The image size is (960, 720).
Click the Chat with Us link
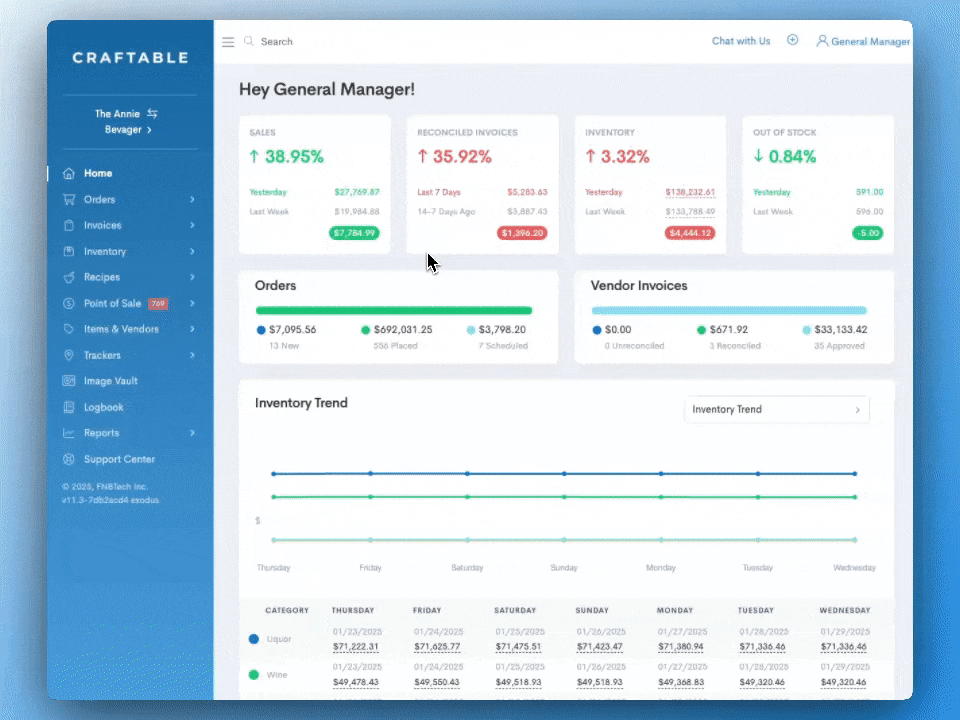[x=741, y=41]
